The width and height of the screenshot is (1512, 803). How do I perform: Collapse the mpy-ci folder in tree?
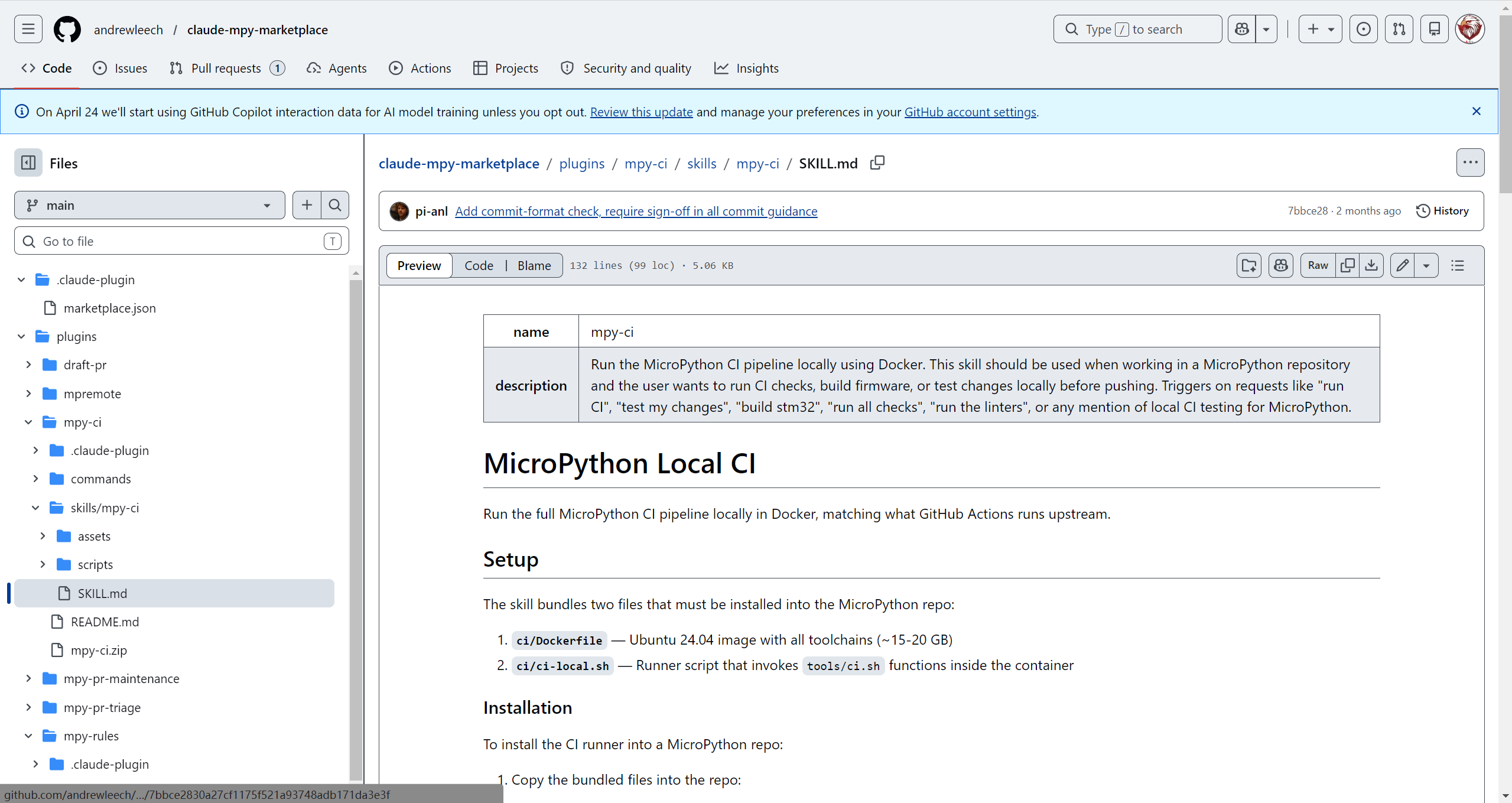tap(28, 422)
